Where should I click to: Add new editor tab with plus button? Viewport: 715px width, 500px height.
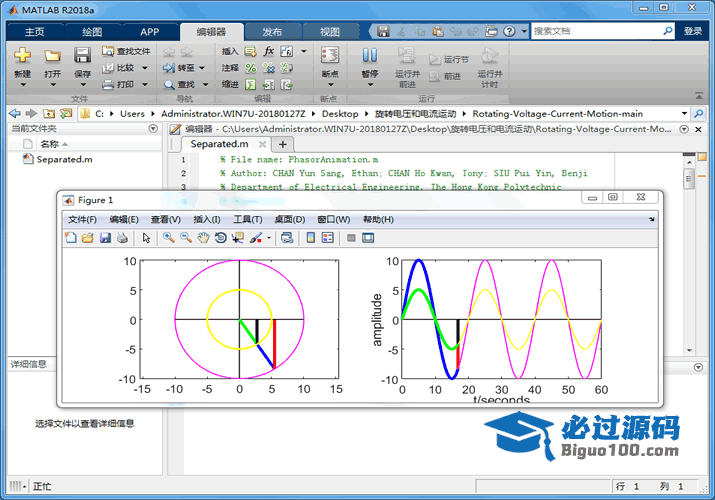pos(283,144)
